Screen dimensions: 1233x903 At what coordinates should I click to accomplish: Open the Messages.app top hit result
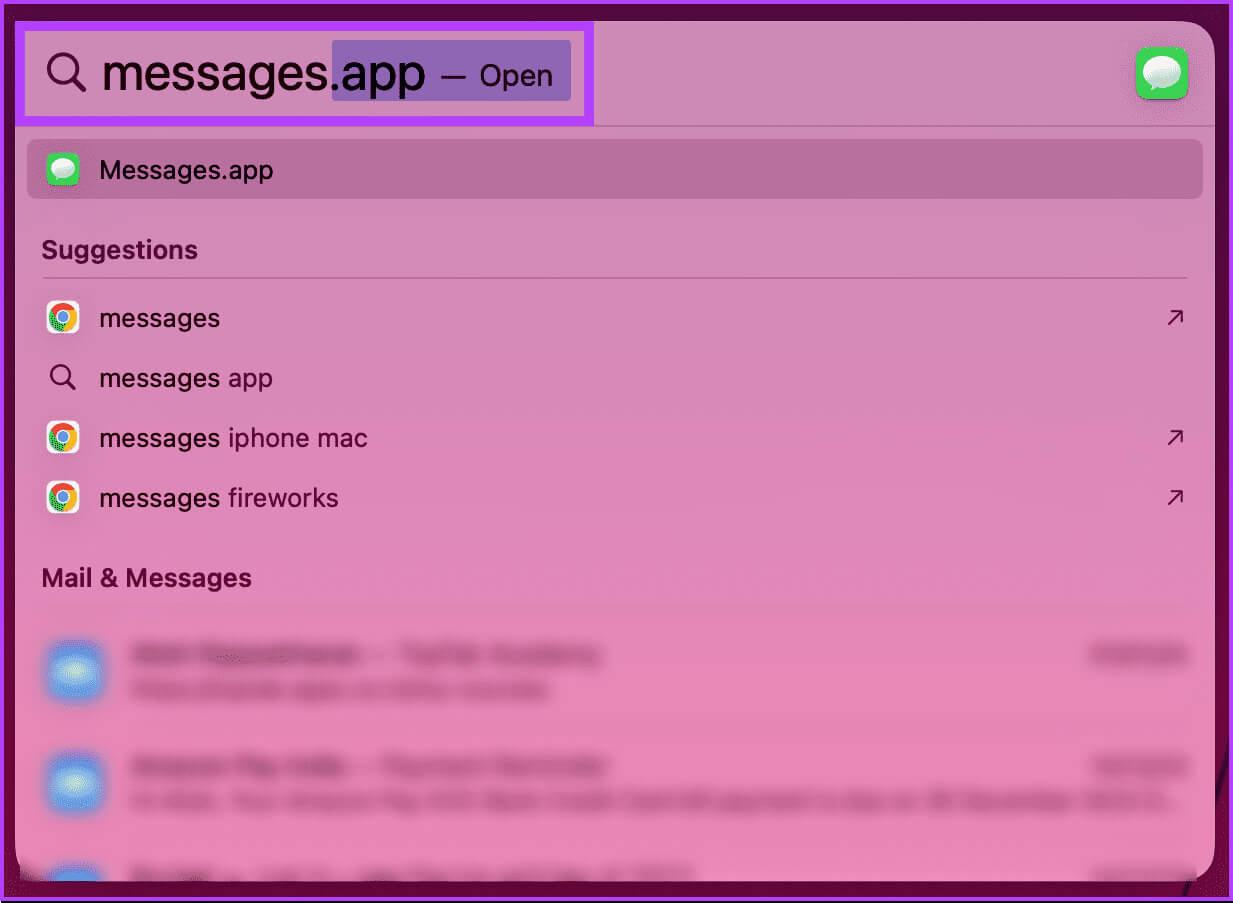click(614, 170)
